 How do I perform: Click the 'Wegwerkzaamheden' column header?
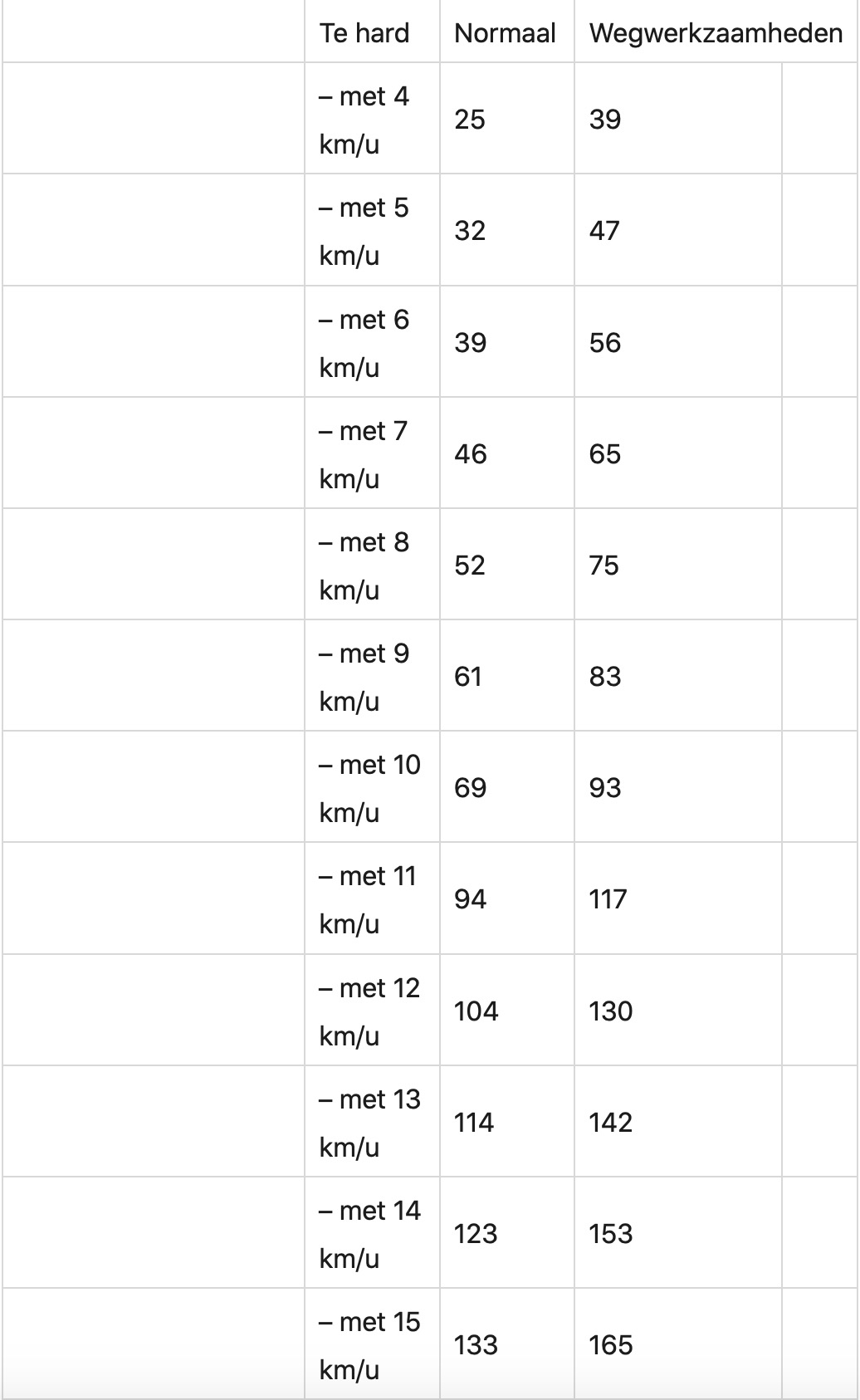[x=716, y=33]
